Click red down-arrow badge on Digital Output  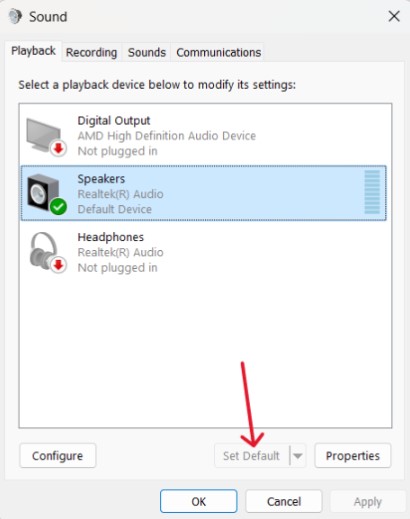click(59, 148)
